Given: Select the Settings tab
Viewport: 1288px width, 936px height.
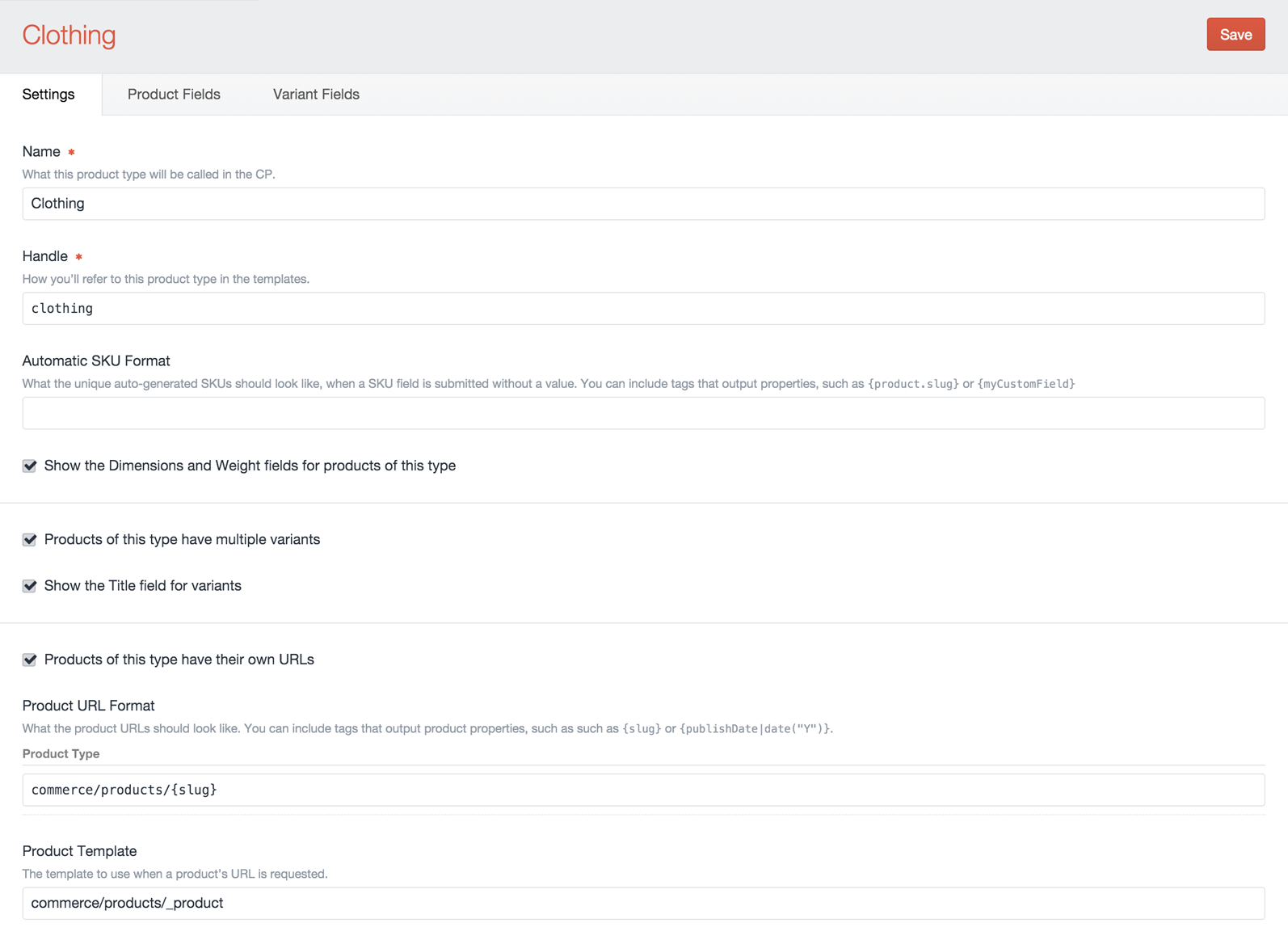Looking at the screenshot, I should (x=48, y=95).
